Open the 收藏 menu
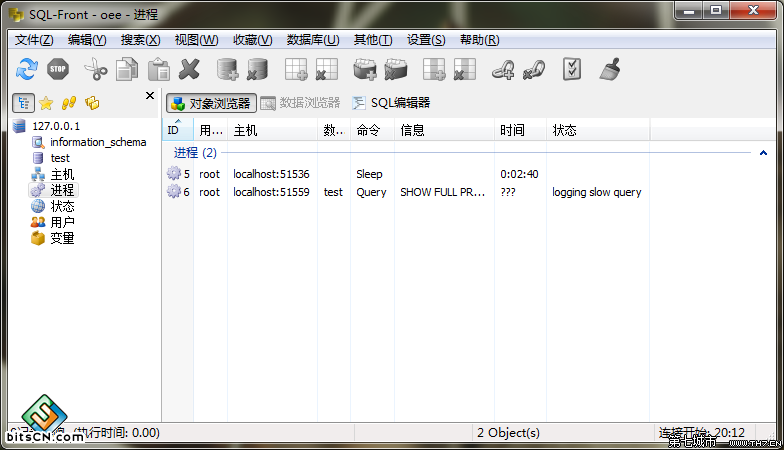Image resolution: width=784 pixels, height=450 pixels. point(252,40)
